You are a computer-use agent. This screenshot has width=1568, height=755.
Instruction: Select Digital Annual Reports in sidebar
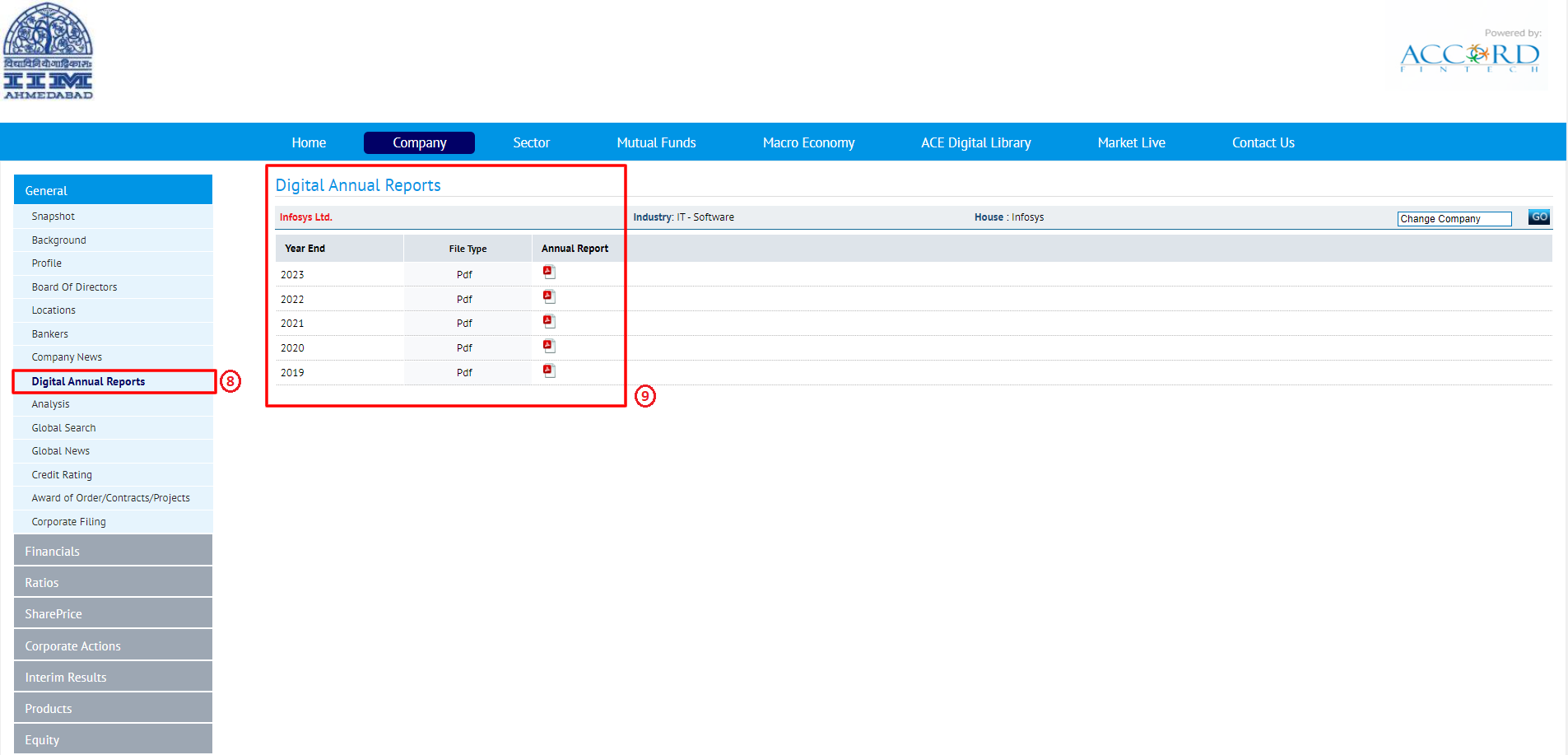point(88,381)
